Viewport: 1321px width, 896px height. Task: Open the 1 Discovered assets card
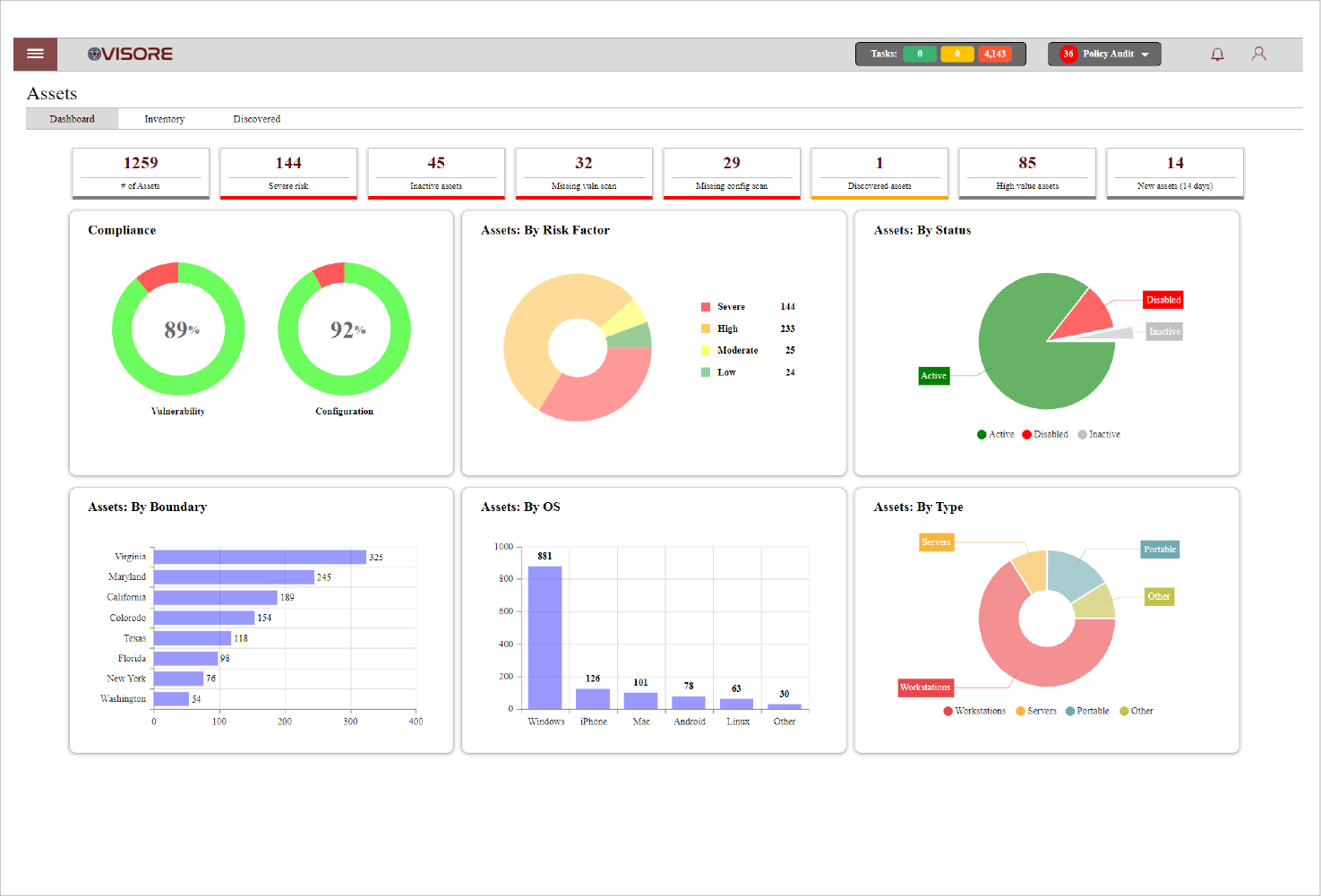[879, 173]
